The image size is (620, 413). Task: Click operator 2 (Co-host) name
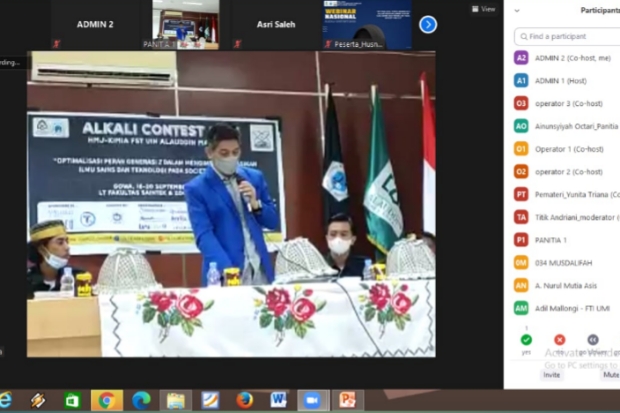point(569,172)
